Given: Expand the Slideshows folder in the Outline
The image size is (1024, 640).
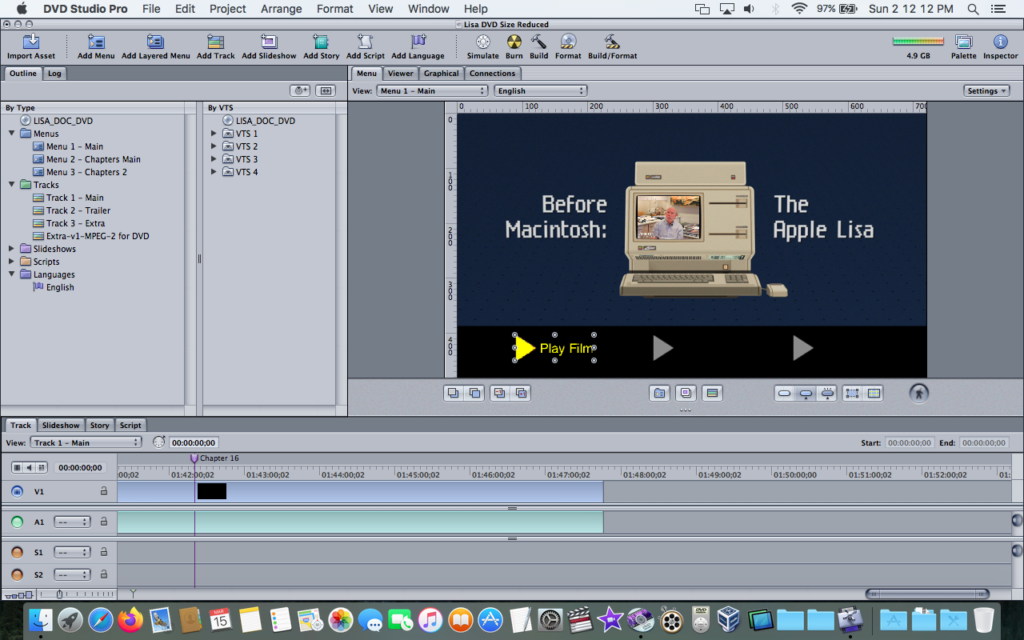Looking at the screenshot, I should coord(12,249).
